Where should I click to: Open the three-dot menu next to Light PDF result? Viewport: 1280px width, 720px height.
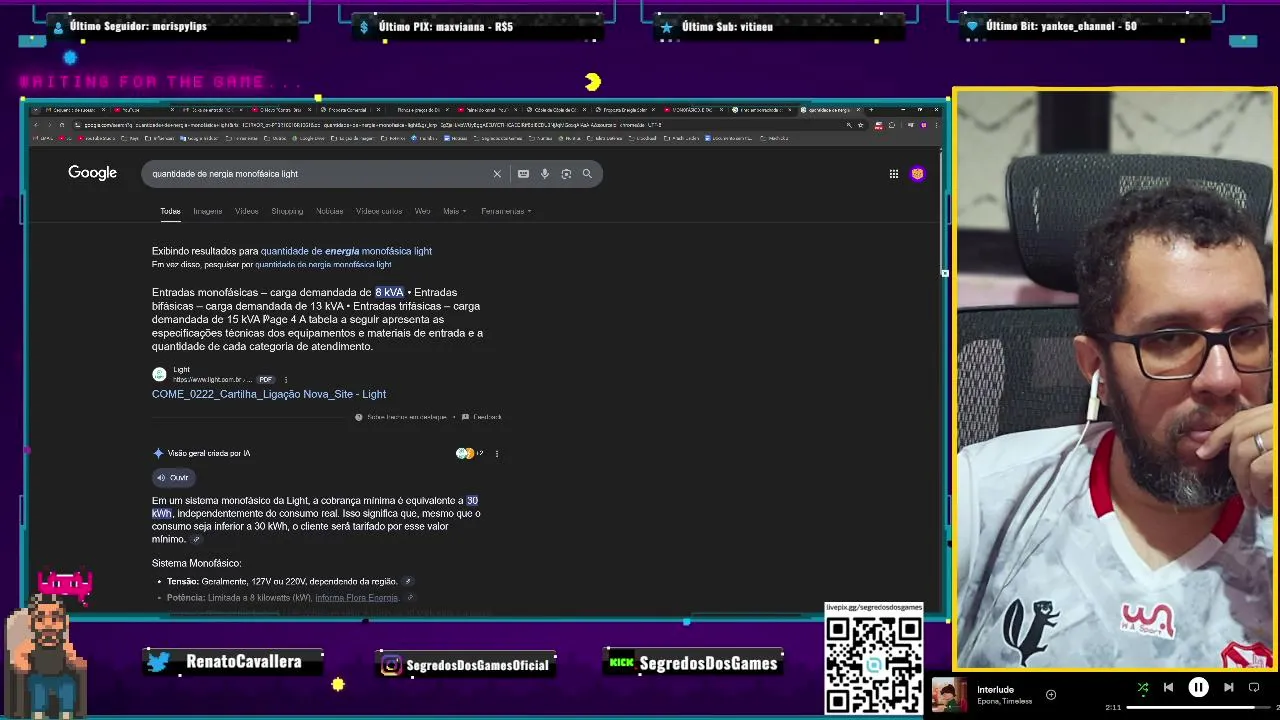click(286, 380)
